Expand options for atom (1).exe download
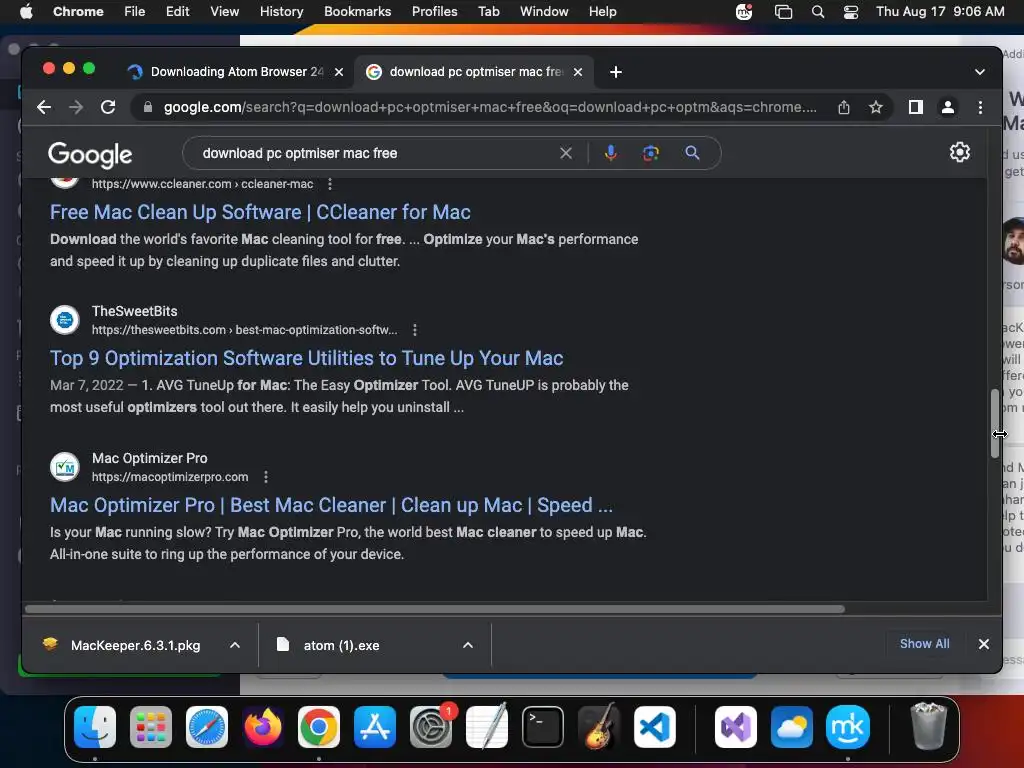1024x768 pixels. point(468,645)
